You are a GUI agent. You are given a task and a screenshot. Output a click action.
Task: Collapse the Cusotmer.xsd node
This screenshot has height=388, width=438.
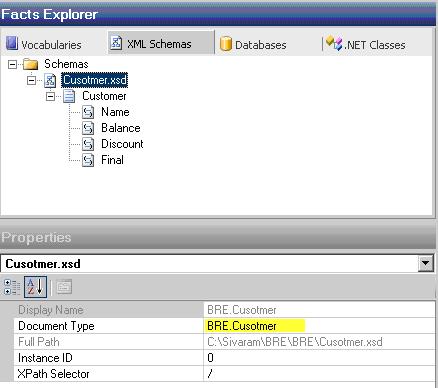coord(31,80)
